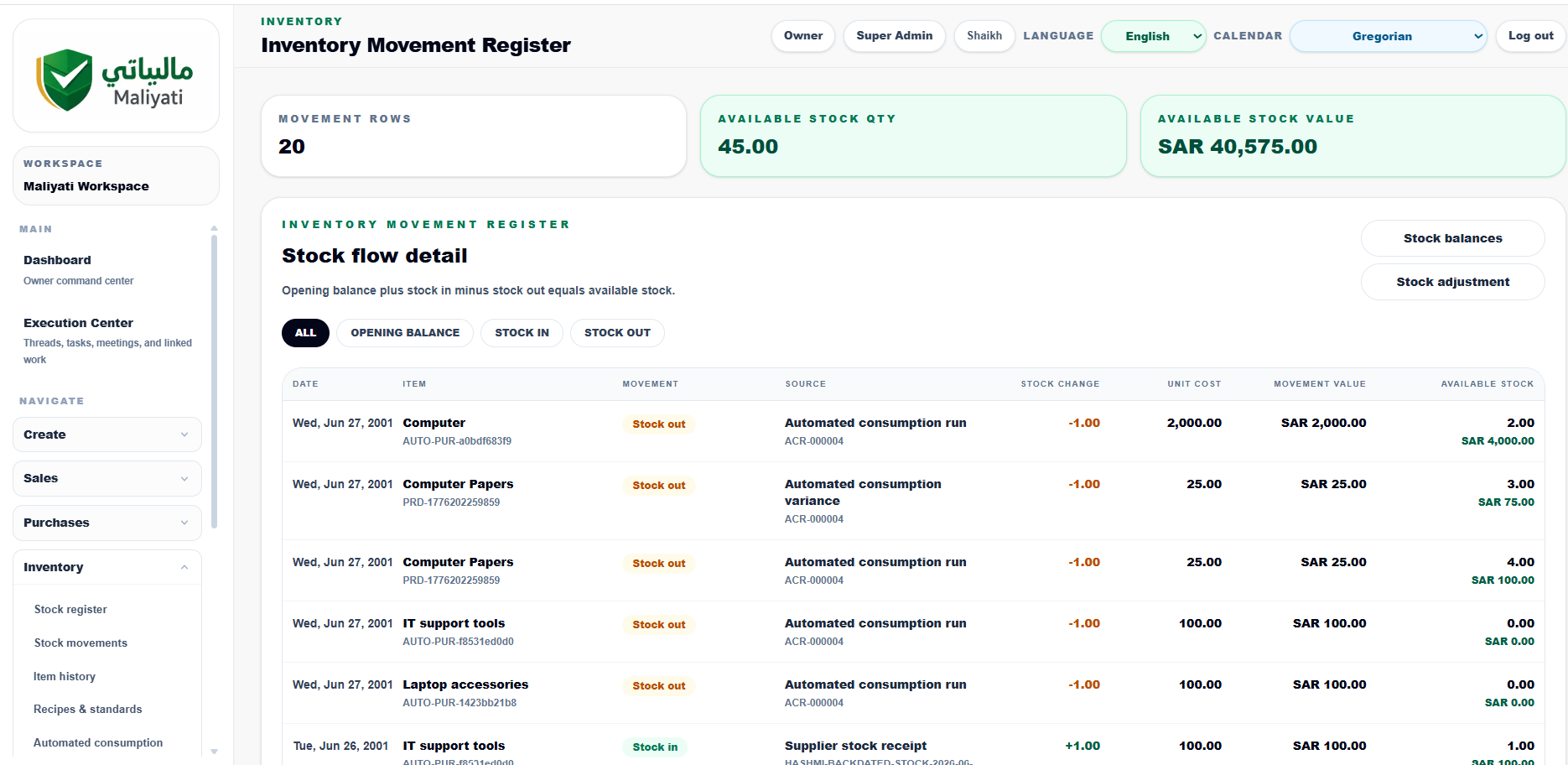Click the Supplier stock receipt source
Image resolution: width=1568 pixels, height=765 pixels.
855,746
